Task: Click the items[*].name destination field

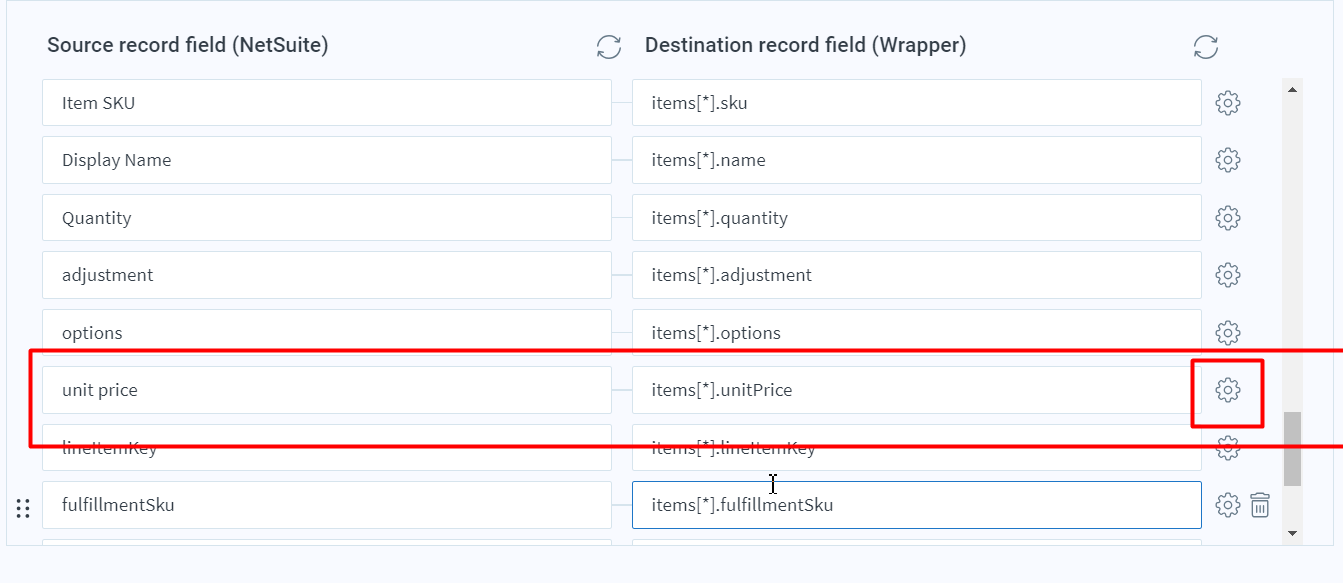Action: [x=917, y=160]
